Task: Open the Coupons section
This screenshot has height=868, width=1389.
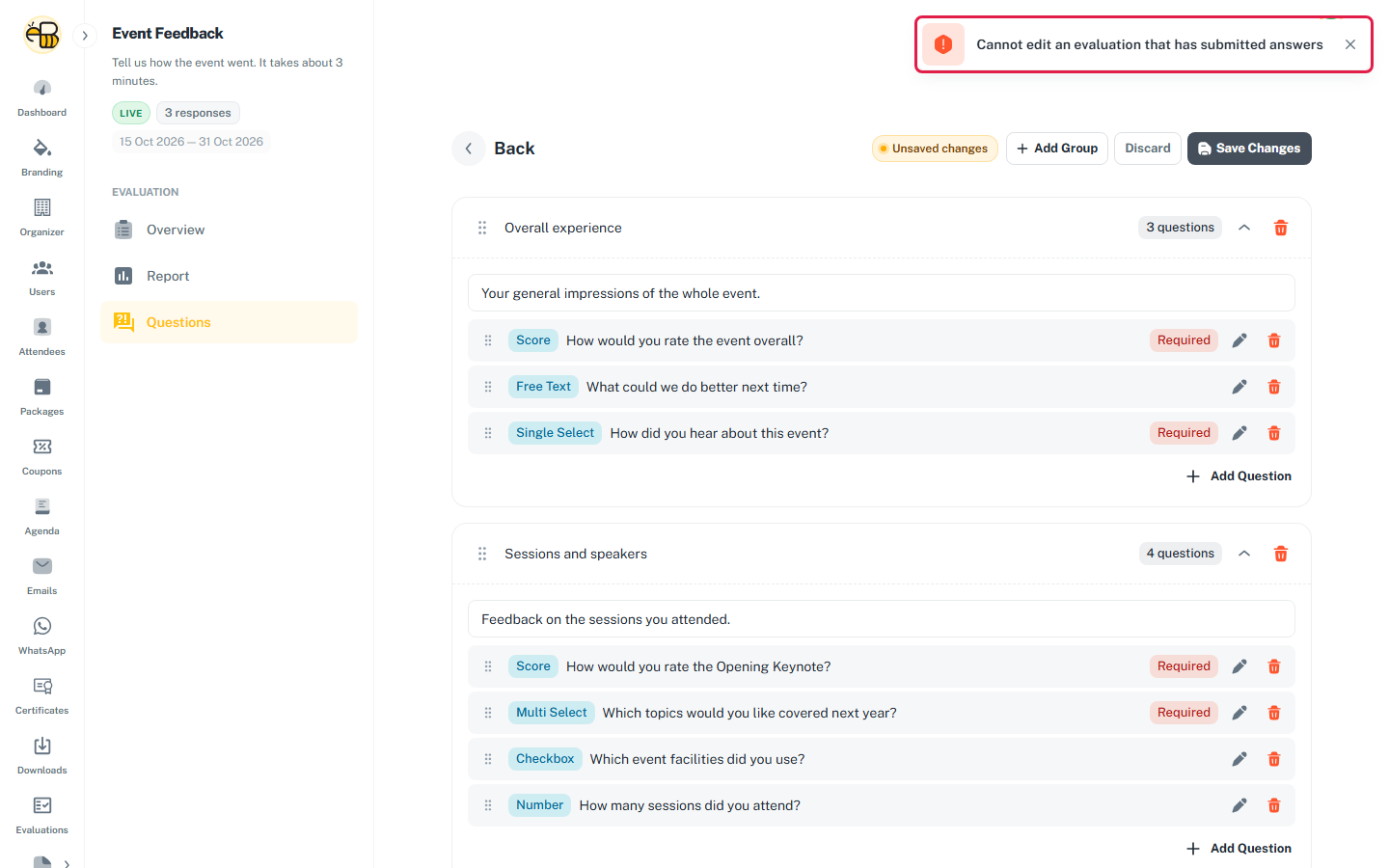Action: 41,457
